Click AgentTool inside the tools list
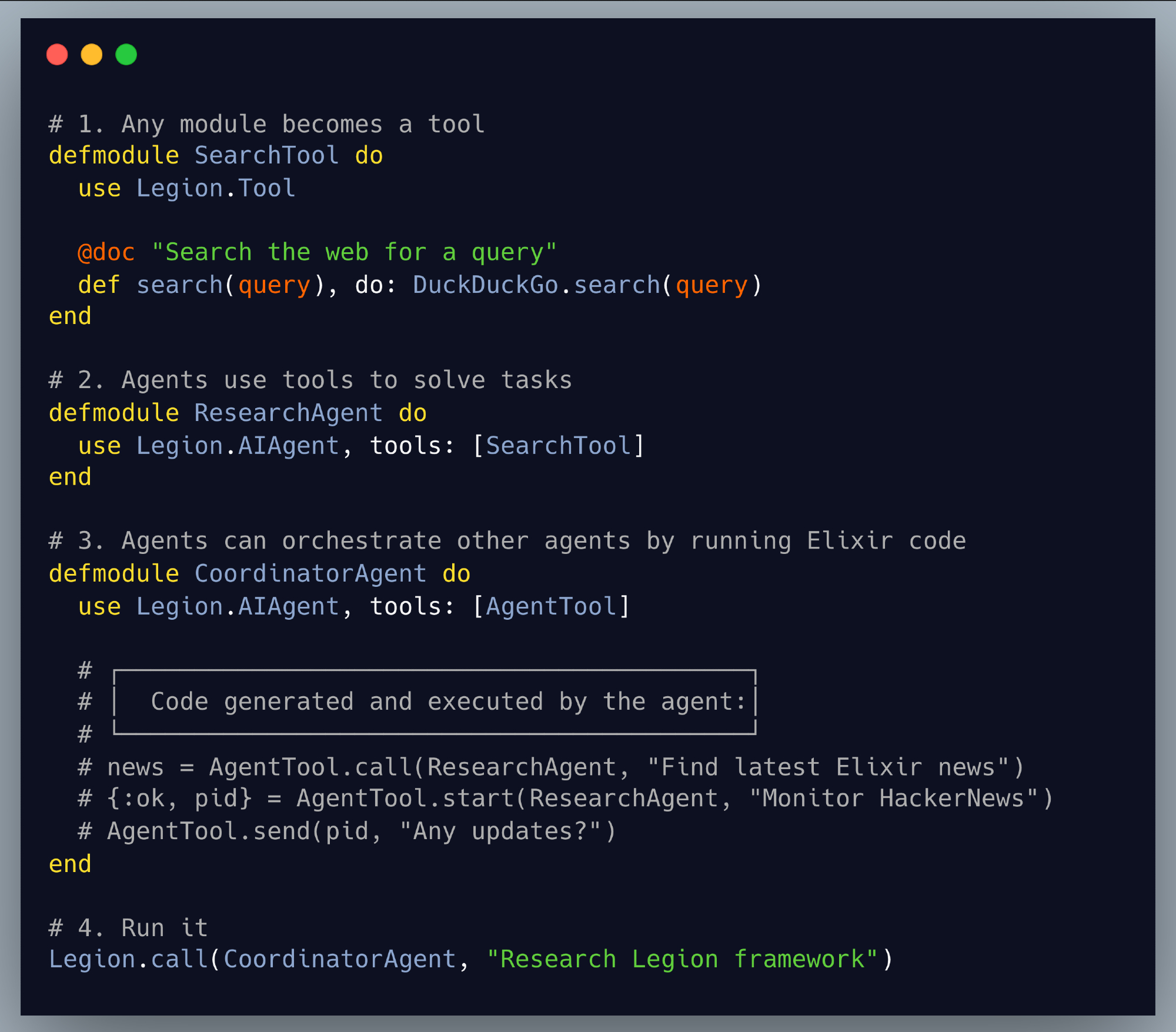1176x1032 pixels. [551, 607]
